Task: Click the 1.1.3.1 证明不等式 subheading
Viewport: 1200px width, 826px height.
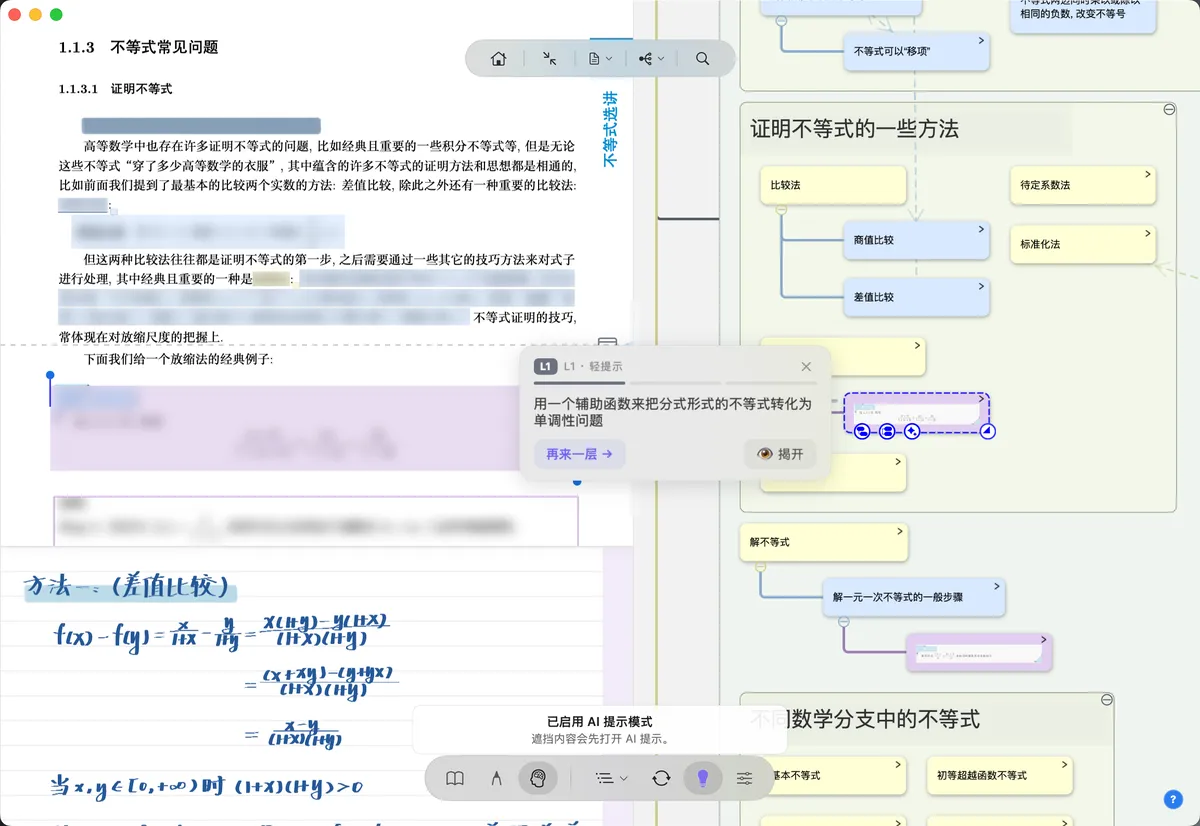Action: (x=115, y=89)
